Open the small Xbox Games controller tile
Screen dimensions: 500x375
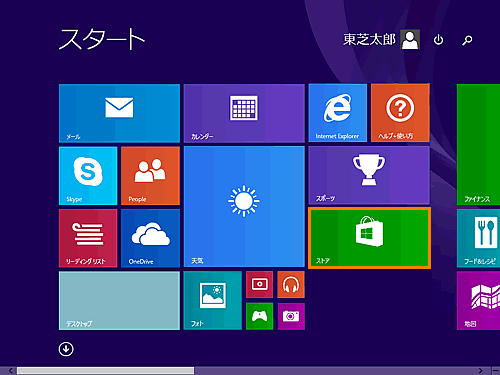[259, 316]
